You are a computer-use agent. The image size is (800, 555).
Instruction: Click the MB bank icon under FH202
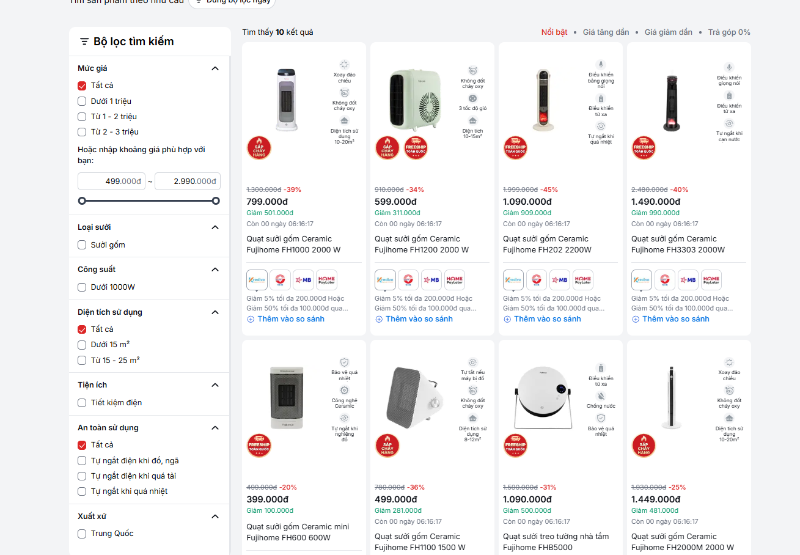560,280
